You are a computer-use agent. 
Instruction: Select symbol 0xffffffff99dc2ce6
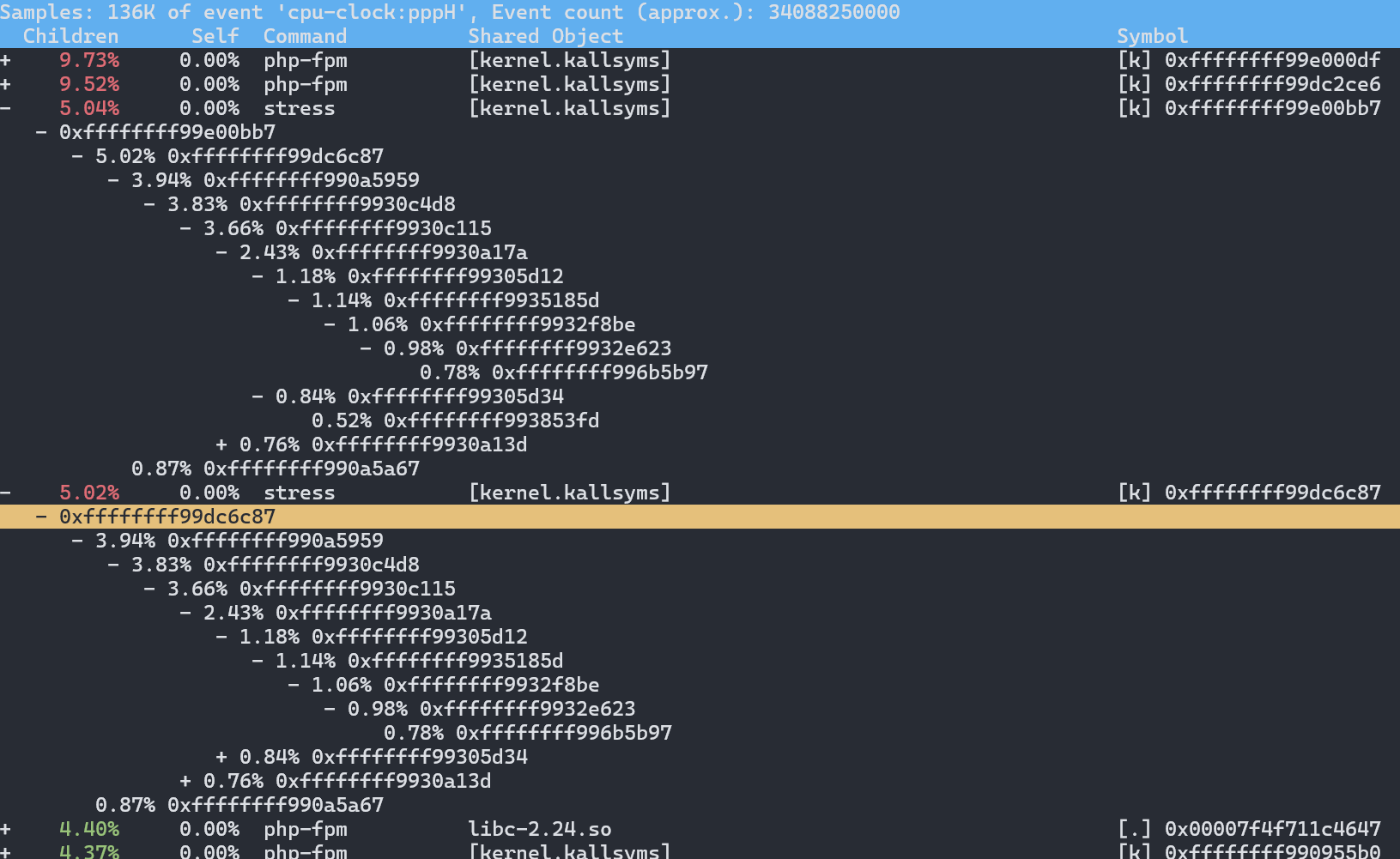(x=1273, y=84)
